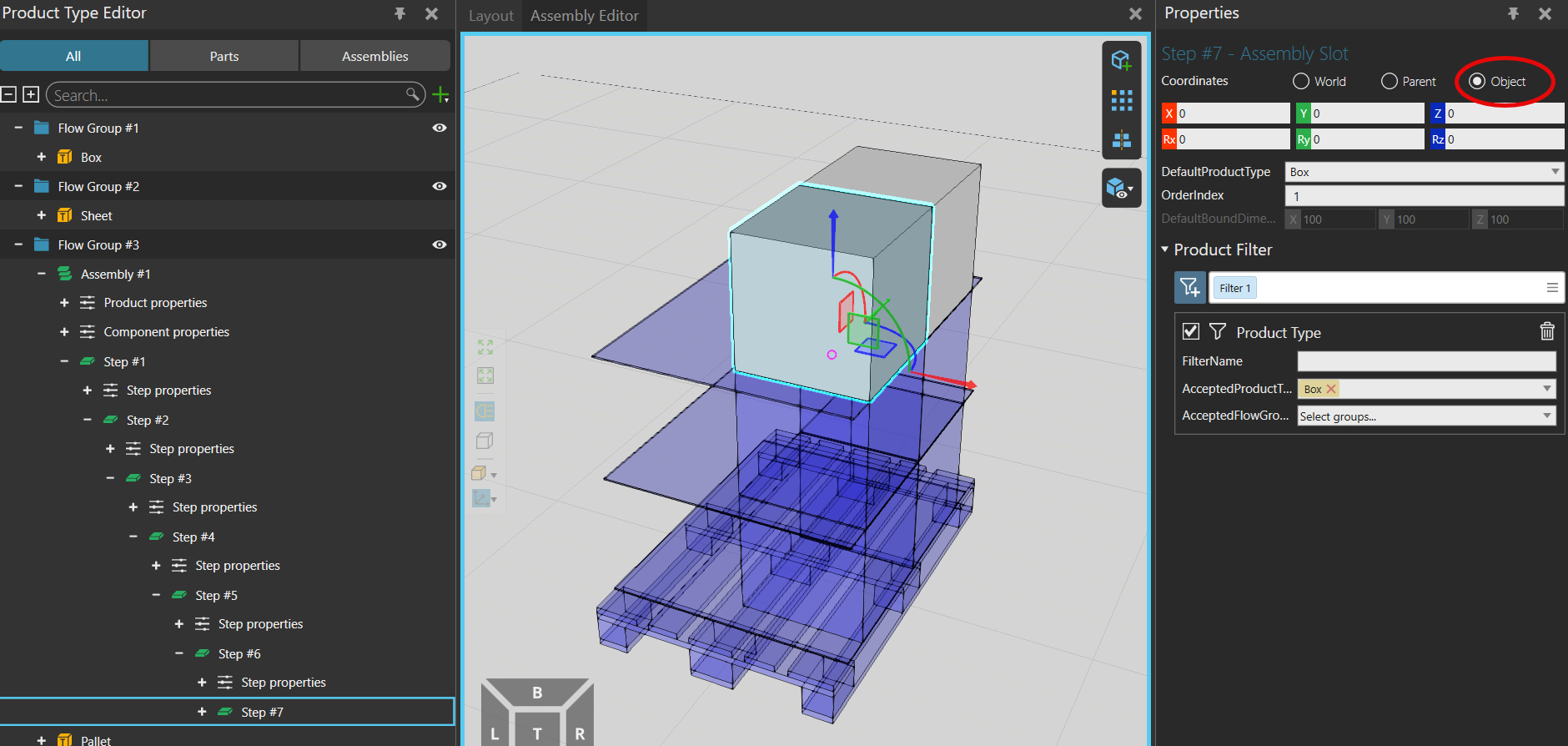Screen dimensions: 1568x746
Task: Select the Parent coordinates radio button
Action: [1389, 81]
